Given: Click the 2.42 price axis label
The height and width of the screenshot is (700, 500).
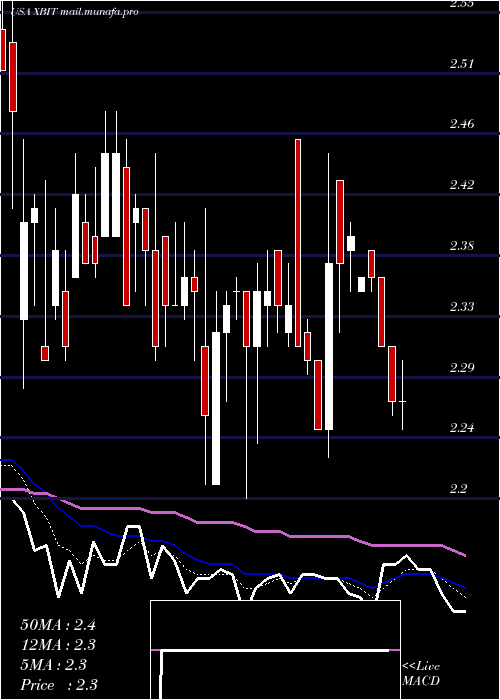Looking at the screenshot, I should pos(462,185).
